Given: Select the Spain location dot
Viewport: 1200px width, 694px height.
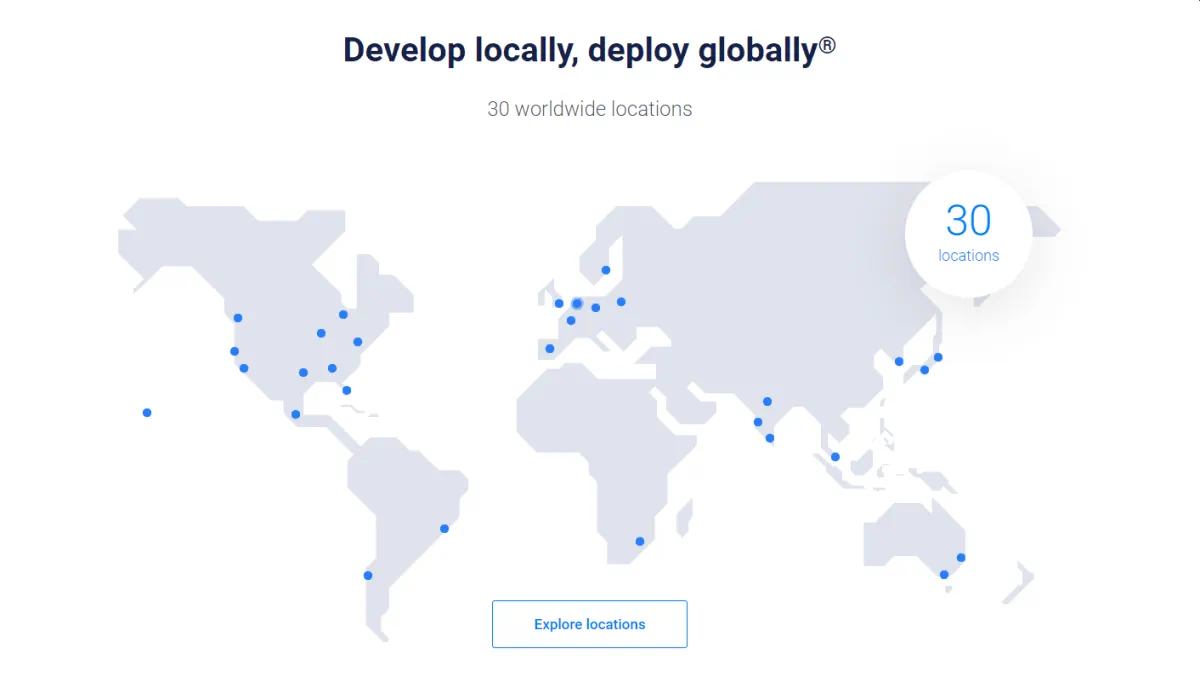Looking at the screenshot, I should coord(549,348).
